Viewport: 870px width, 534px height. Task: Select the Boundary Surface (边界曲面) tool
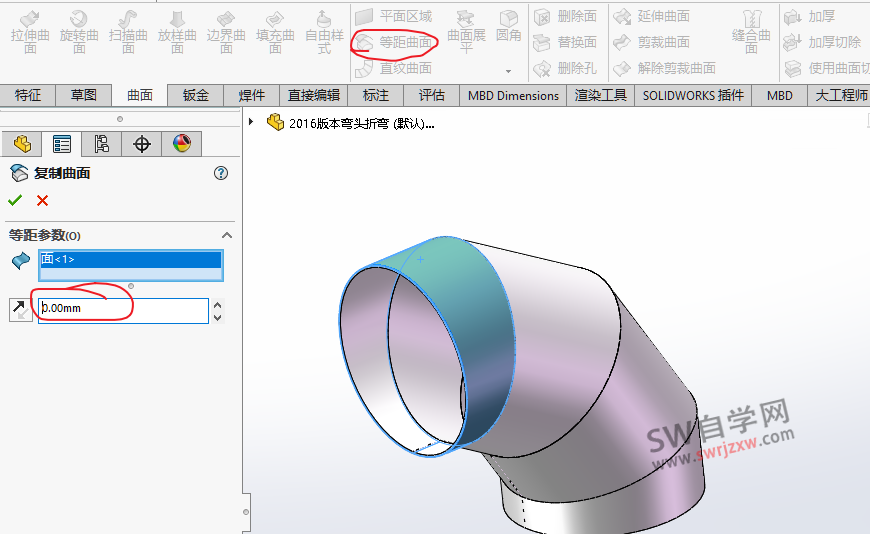tap(226, 33)
